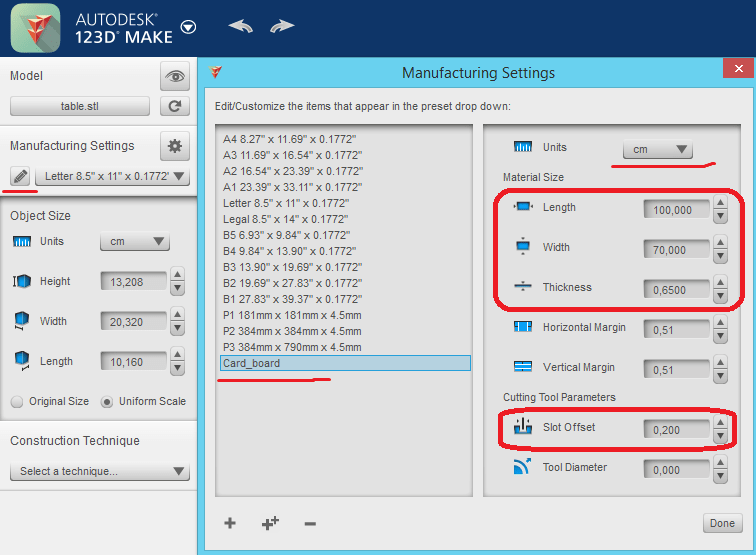Image resolution: width=756 pixels, height=555 pixels.
Task: Select preset P2 384mm x 384mm
Action: [x=292, y=331]
